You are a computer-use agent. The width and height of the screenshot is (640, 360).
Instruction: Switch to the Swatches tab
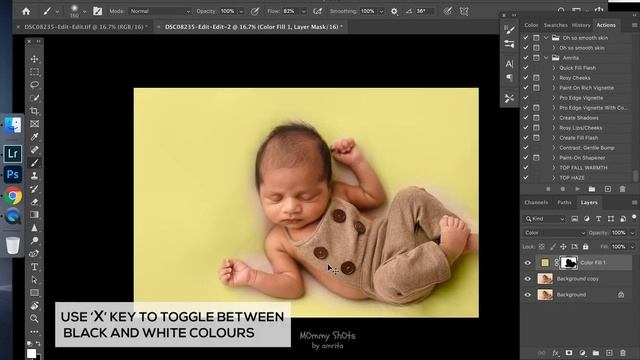click(x=556, y=25)
